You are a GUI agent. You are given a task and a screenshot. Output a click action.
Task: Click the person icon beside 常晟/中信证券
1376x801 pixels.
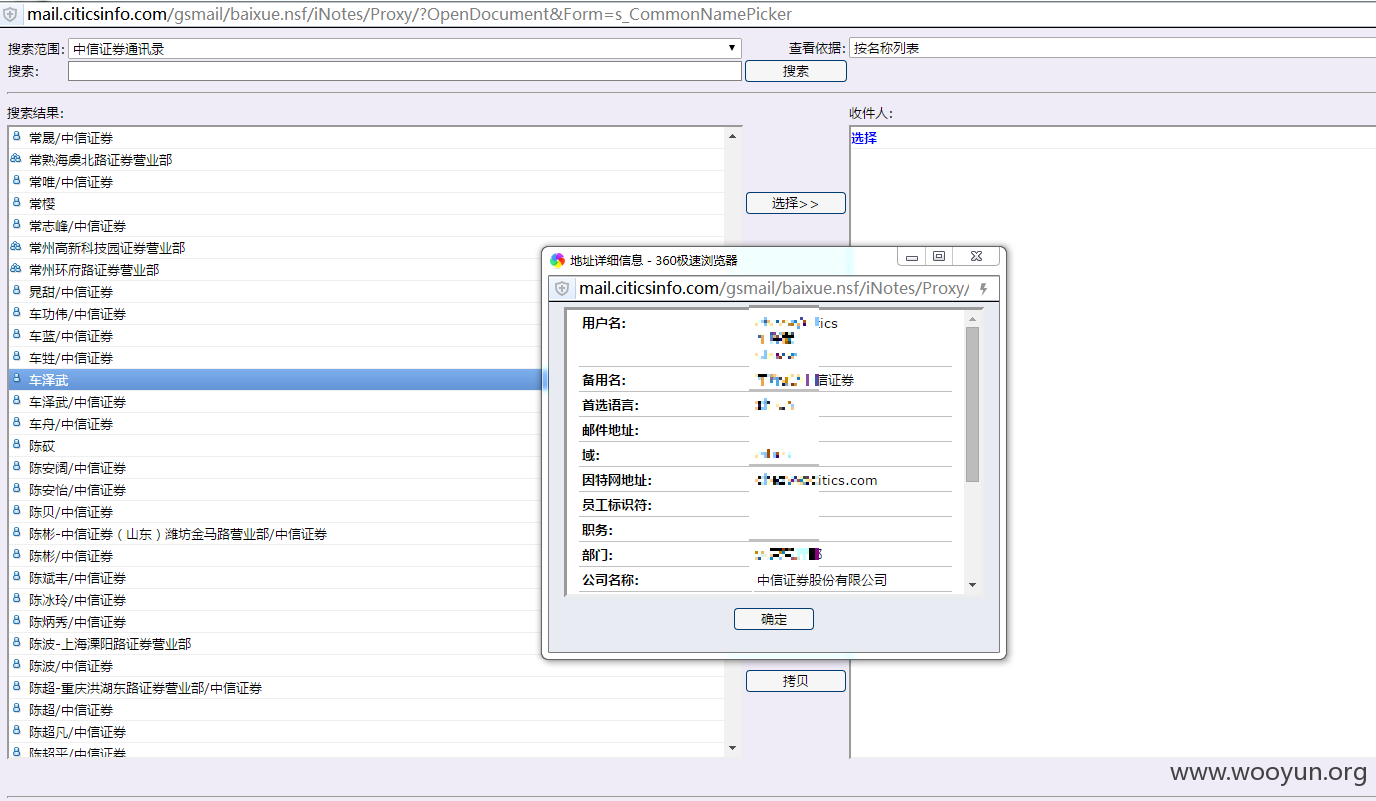(16, 137)
